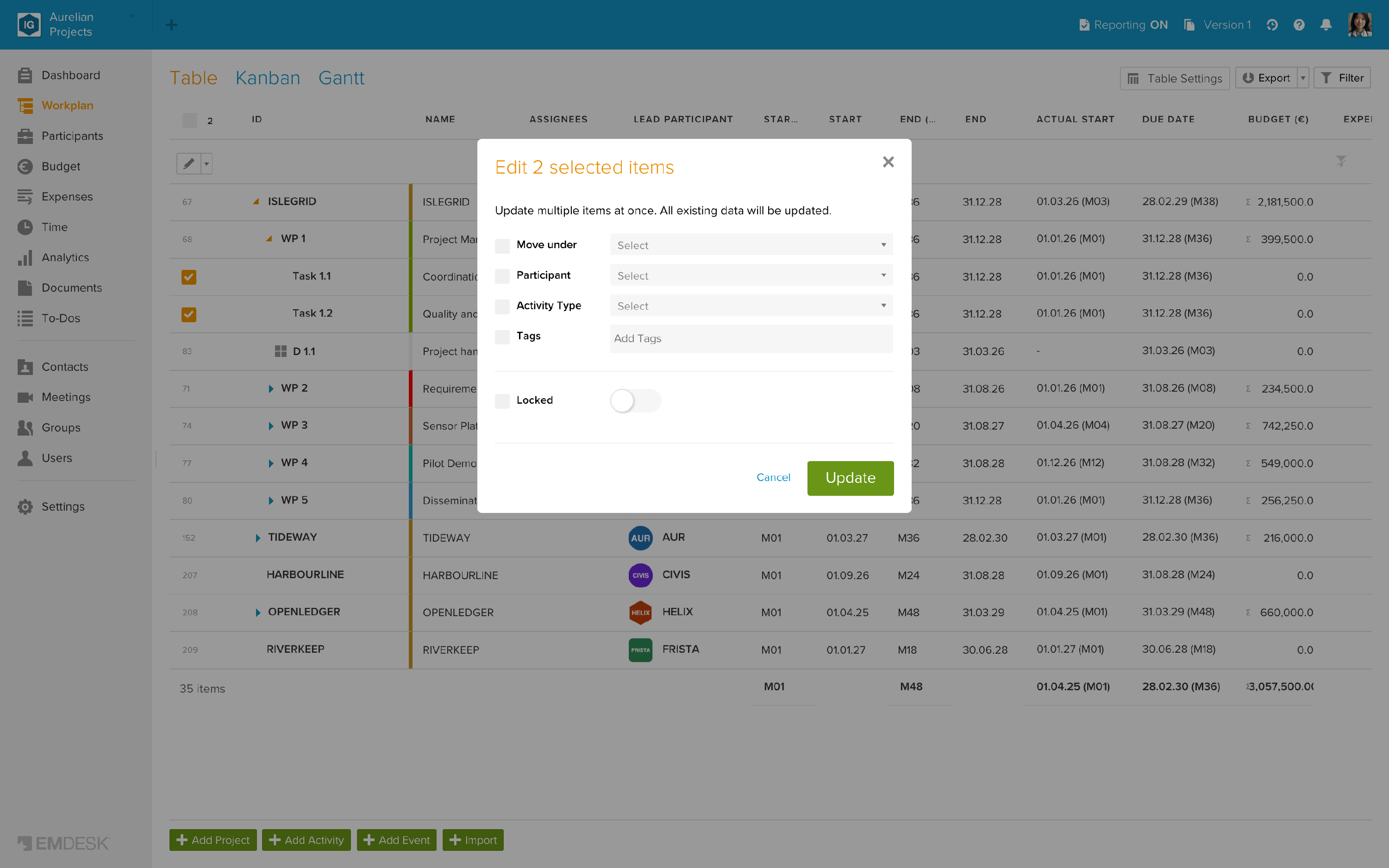Click the Filter button
Viewport: 1389px width, 868px height.
[1342, 78]
